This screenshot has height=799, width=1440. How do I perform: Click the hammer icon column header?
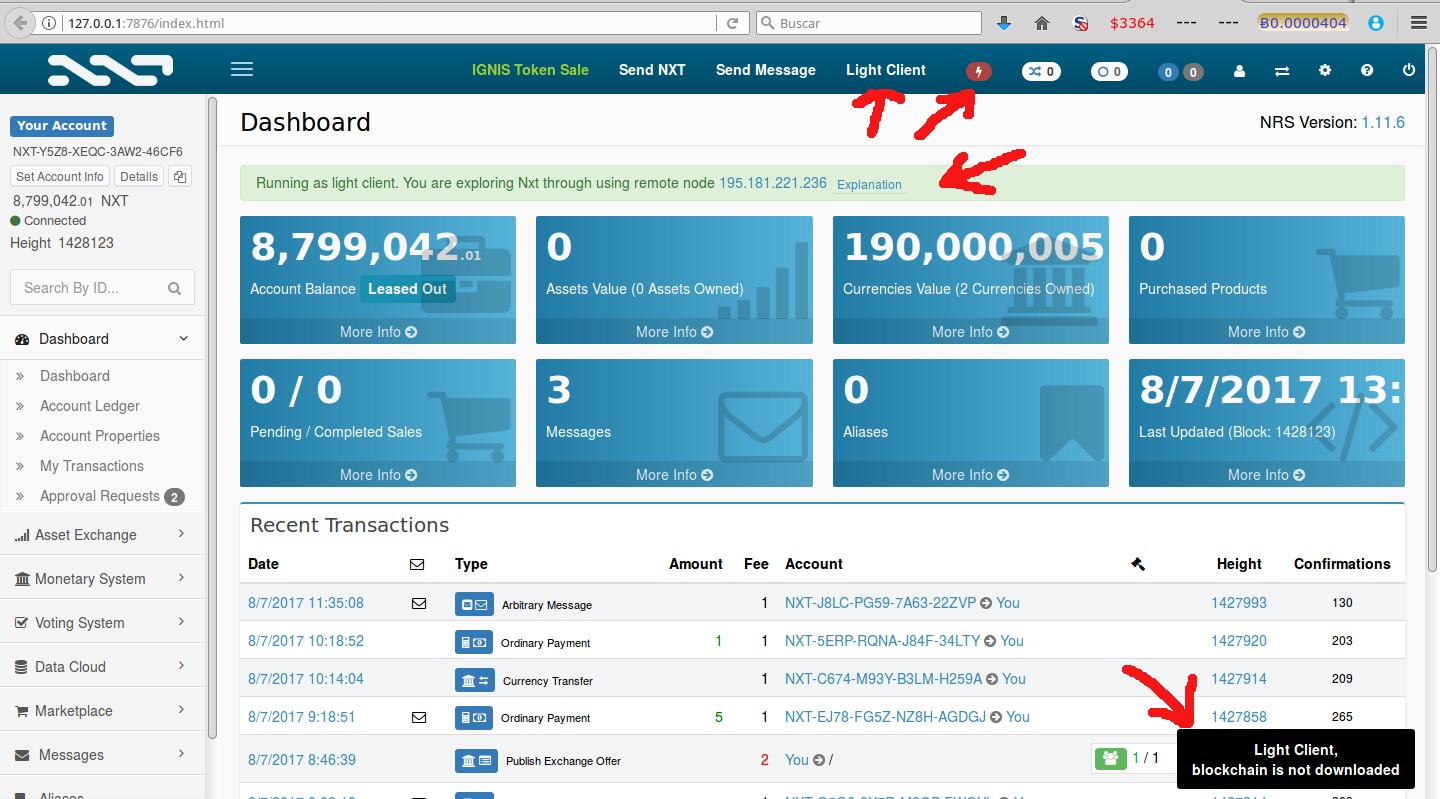point(1138,564)
